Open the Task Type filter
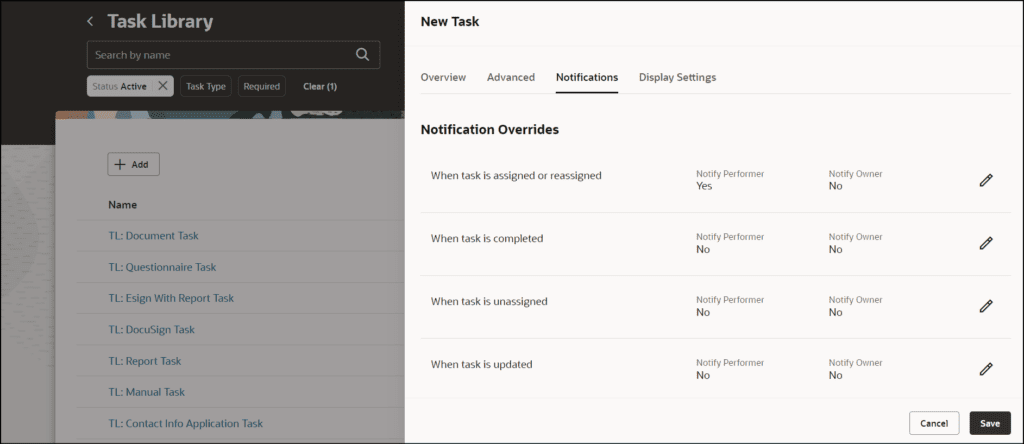 [x=206, y=86]
